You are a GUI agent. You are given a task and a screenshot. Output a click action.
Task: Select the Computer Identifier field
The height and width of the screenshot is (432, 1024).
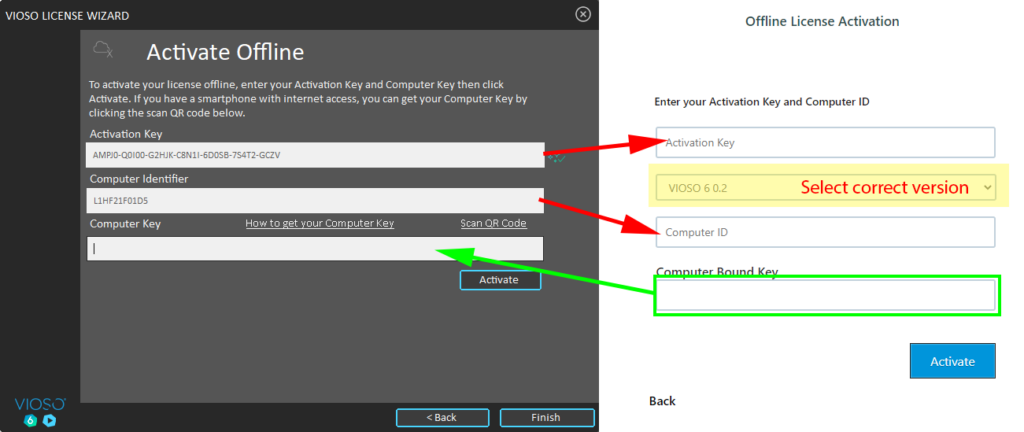coord(315,201)
